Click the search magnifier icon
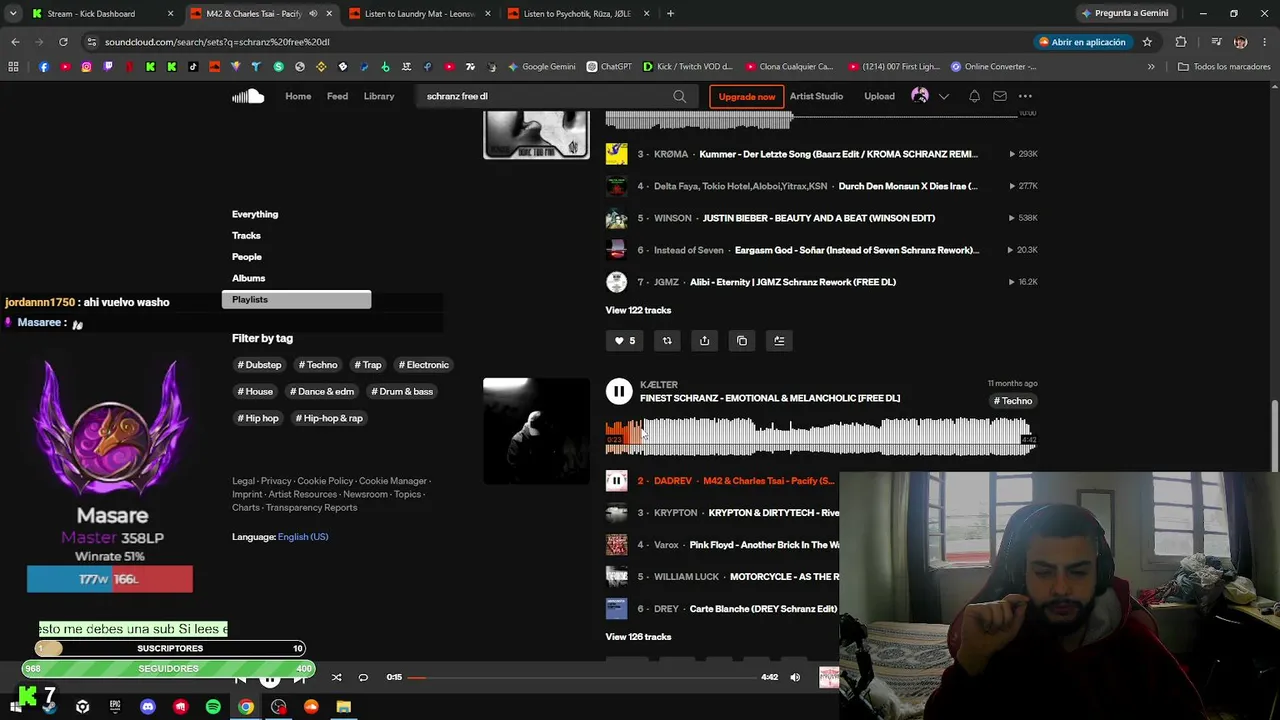The width and height of the screenshot is (1280, 720). pos(680,96)
